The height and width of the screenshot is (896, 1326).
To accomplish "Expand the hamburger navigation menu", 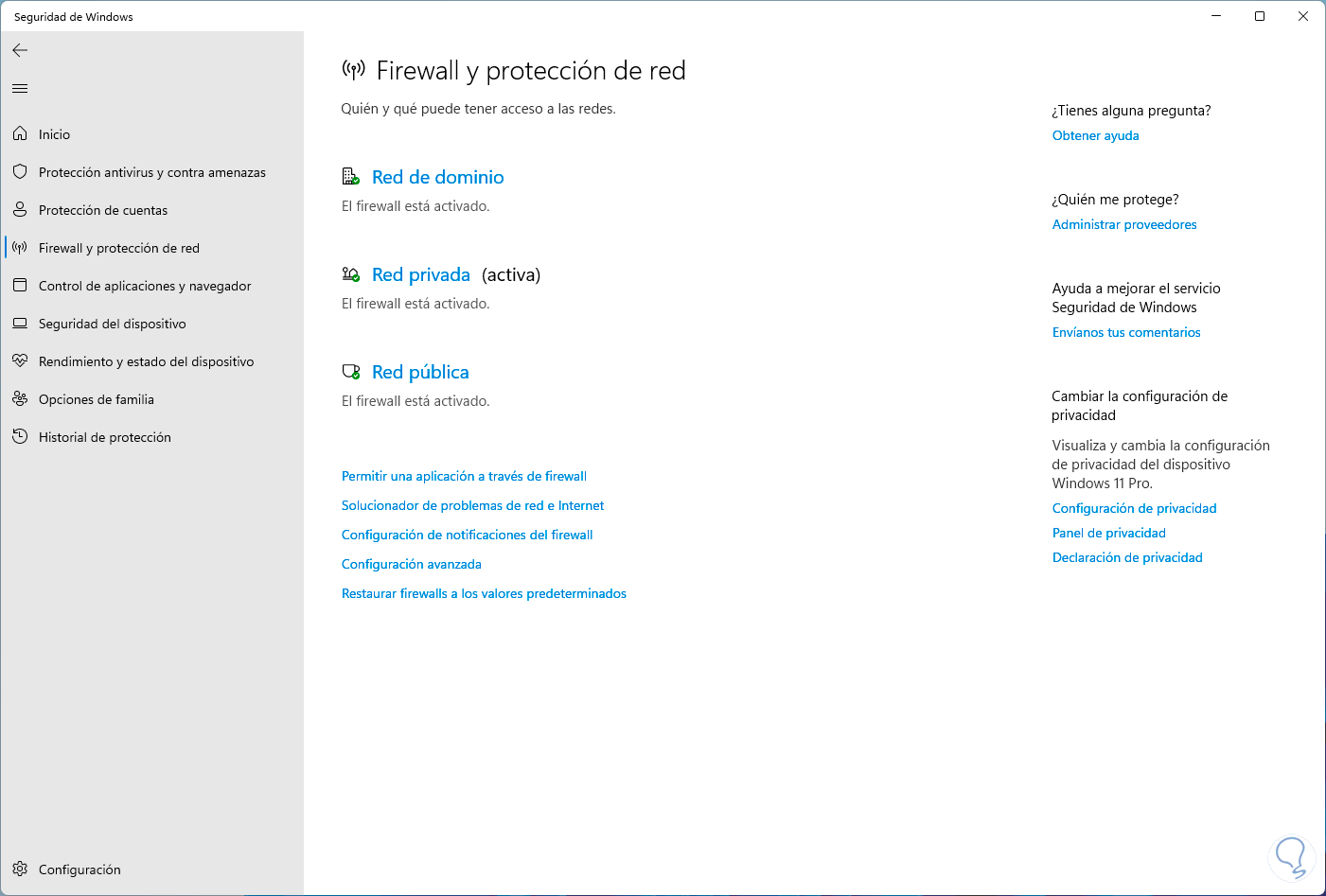I will (x=20, y=89).
